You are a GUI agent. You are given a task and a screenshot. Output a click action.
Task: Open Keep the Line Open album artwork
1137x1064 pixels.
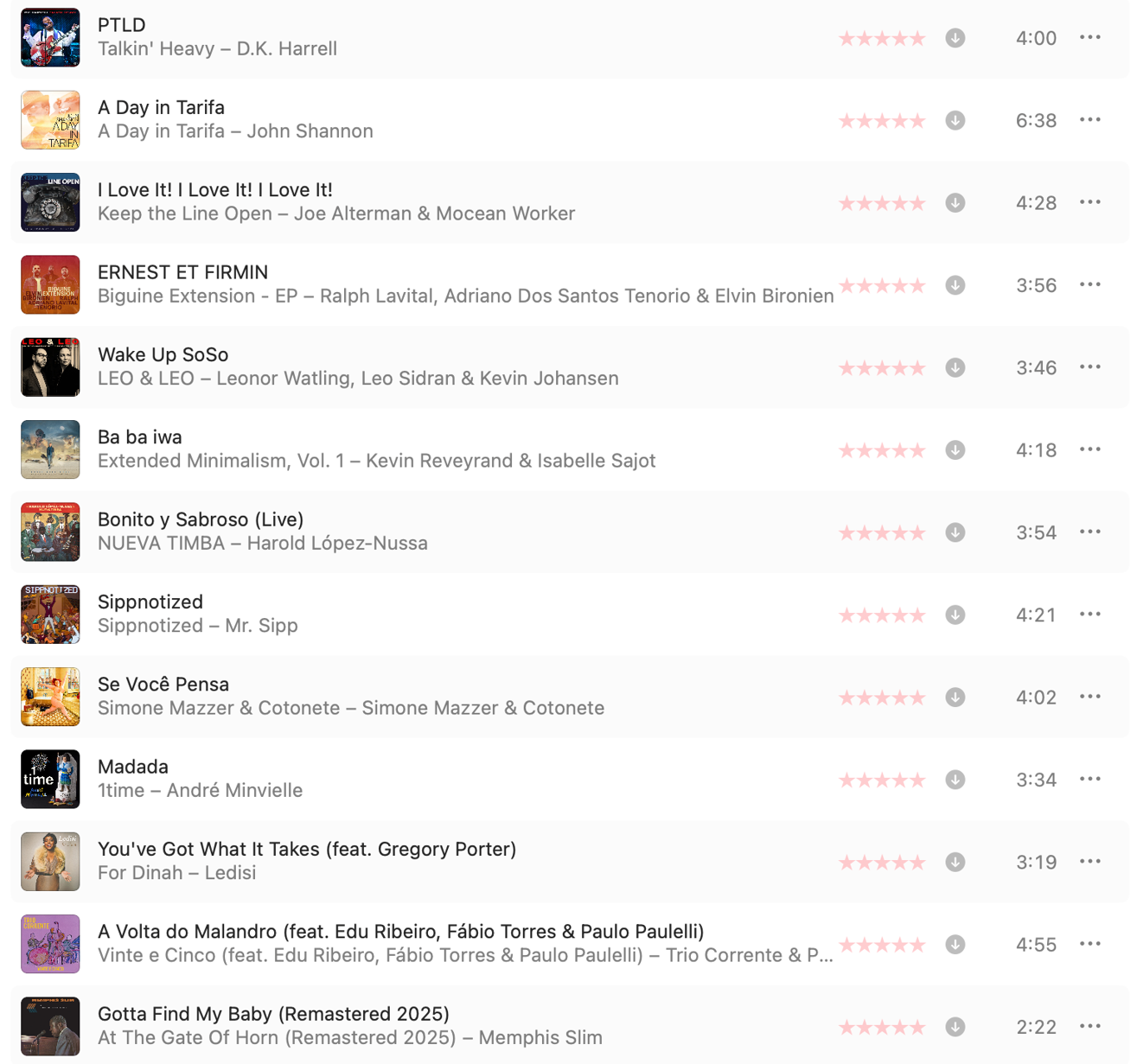pos(50,202)
